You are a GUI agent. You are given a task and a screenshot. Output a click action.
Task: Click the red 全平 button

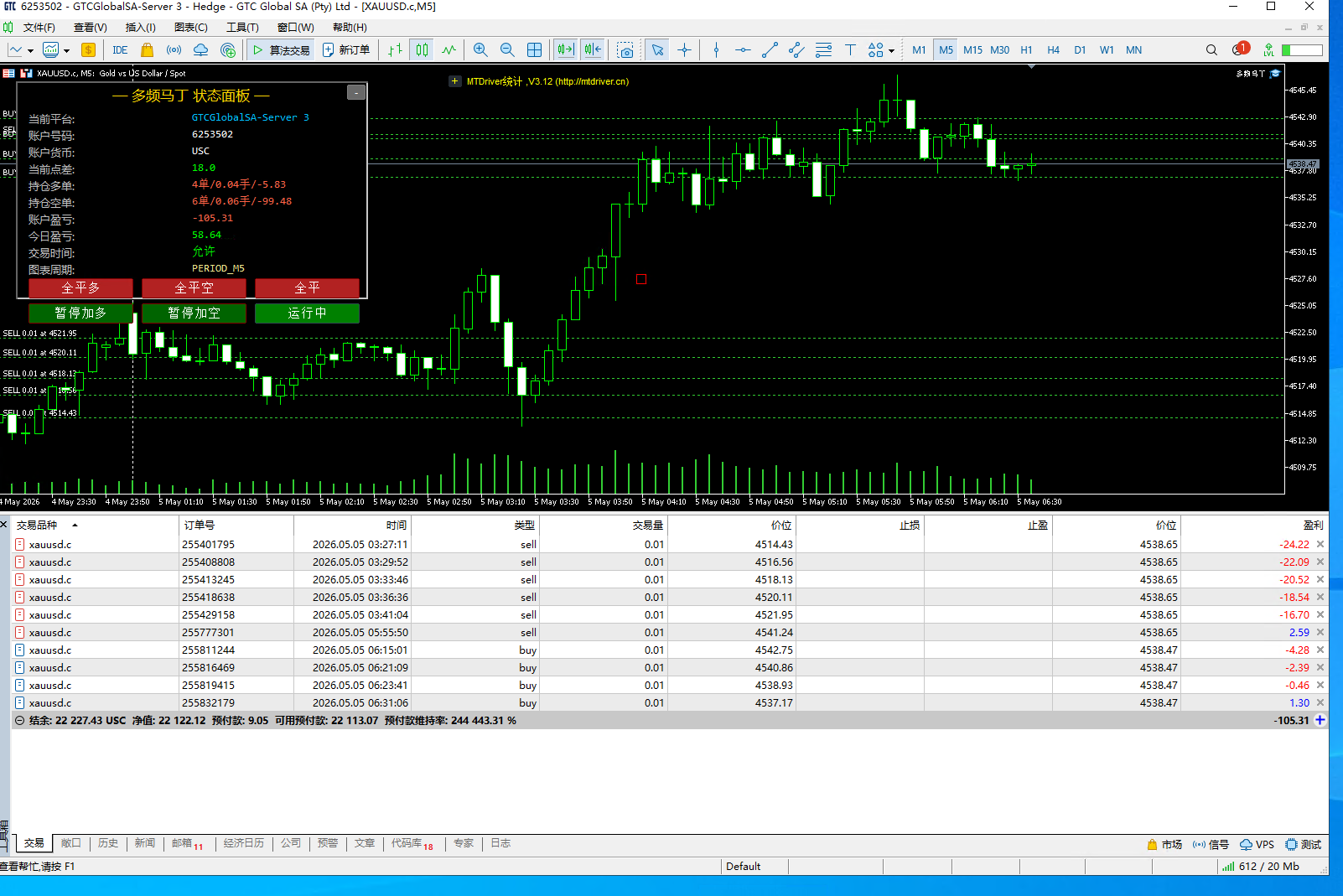307,288
